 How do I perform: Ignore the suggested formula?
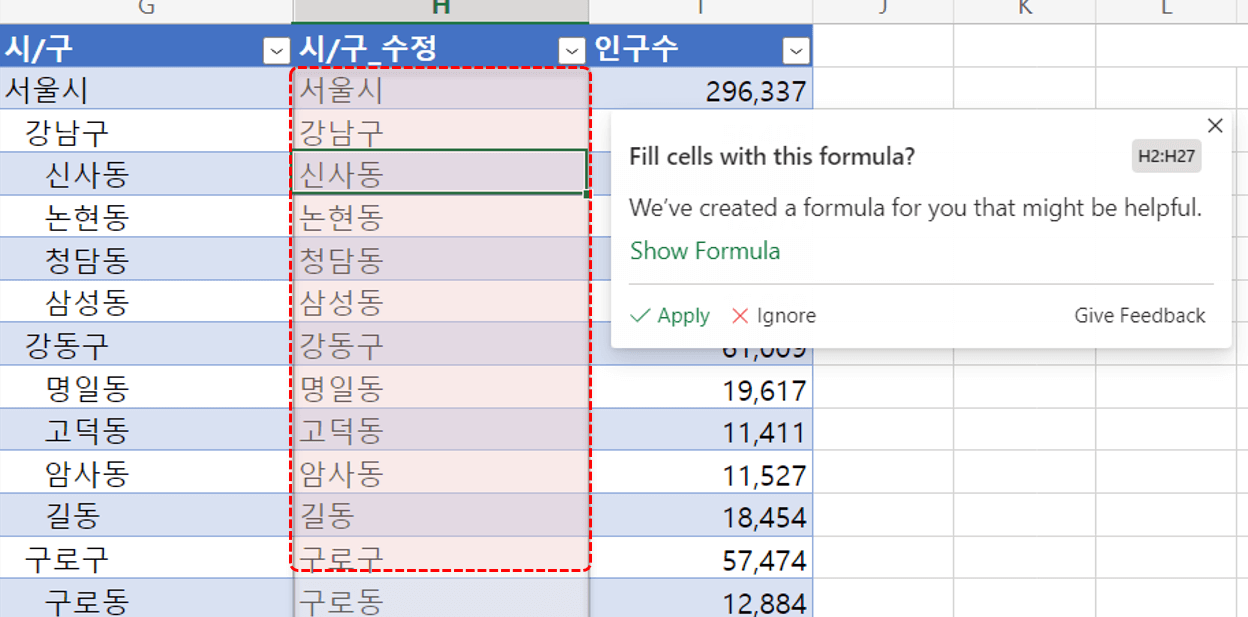pos(774,316)
